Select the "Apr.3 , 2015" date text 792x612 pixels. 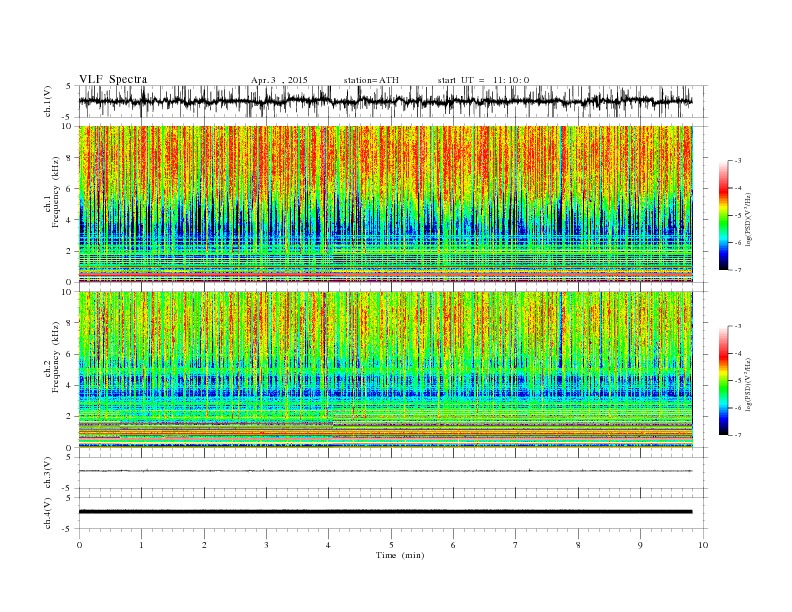[x=279, y=80]
